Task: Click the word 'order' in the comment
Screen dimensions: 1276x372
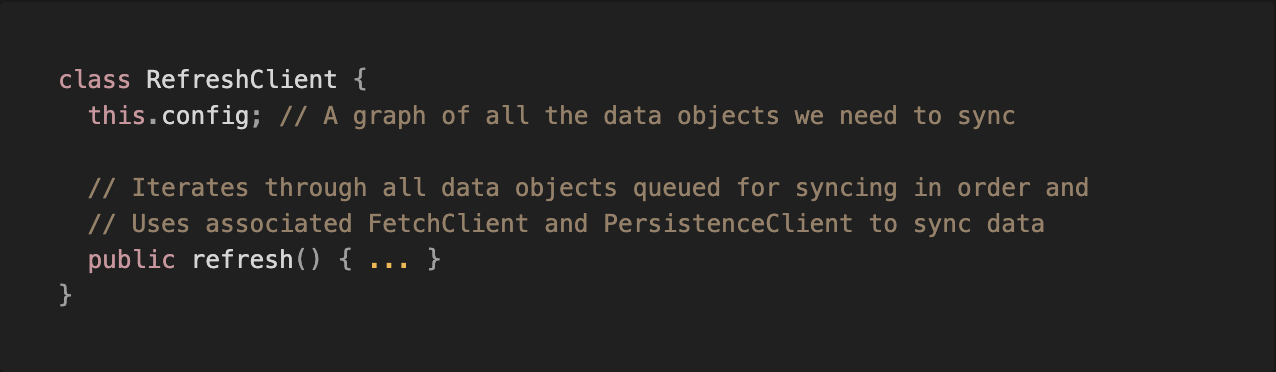Action: (993, 187)
